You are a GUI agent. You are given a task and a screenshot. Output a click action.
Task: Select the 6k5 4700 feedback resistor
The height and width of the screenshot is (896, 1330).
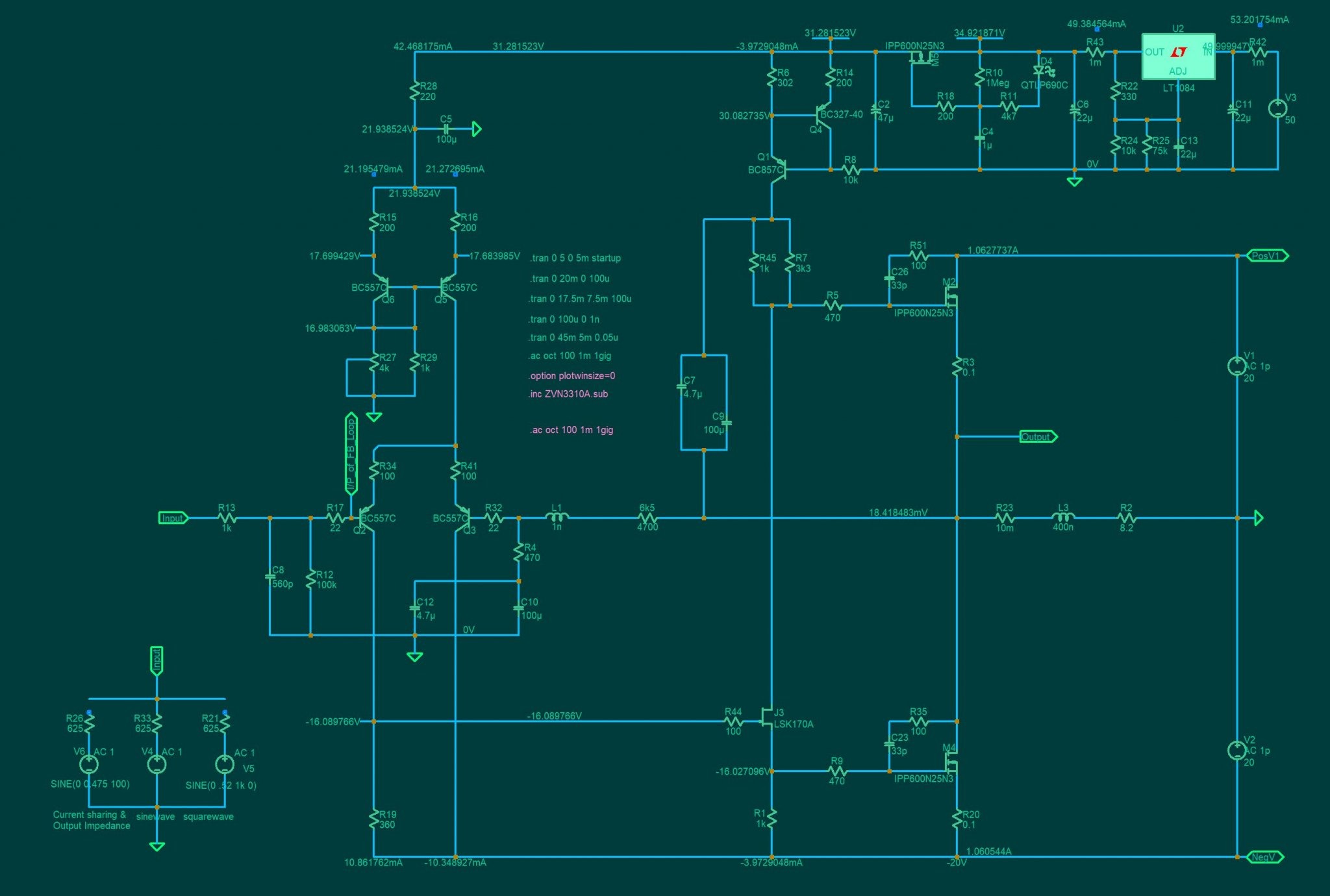[x=647, y=517]
